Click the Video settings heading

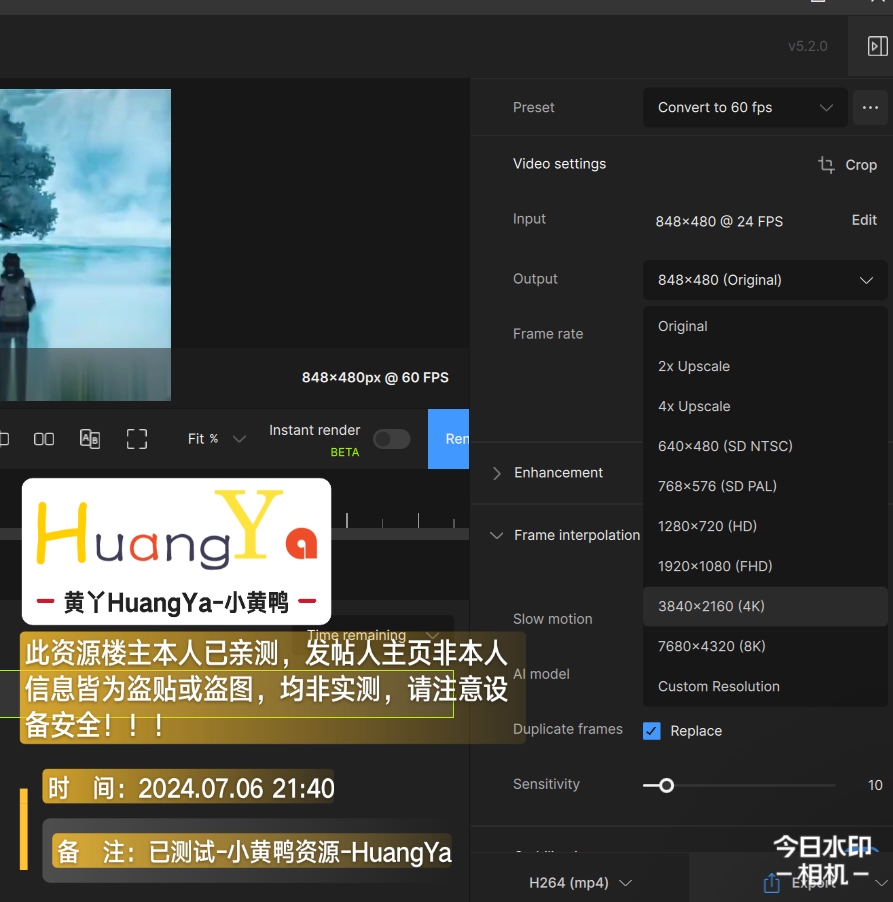559,164
